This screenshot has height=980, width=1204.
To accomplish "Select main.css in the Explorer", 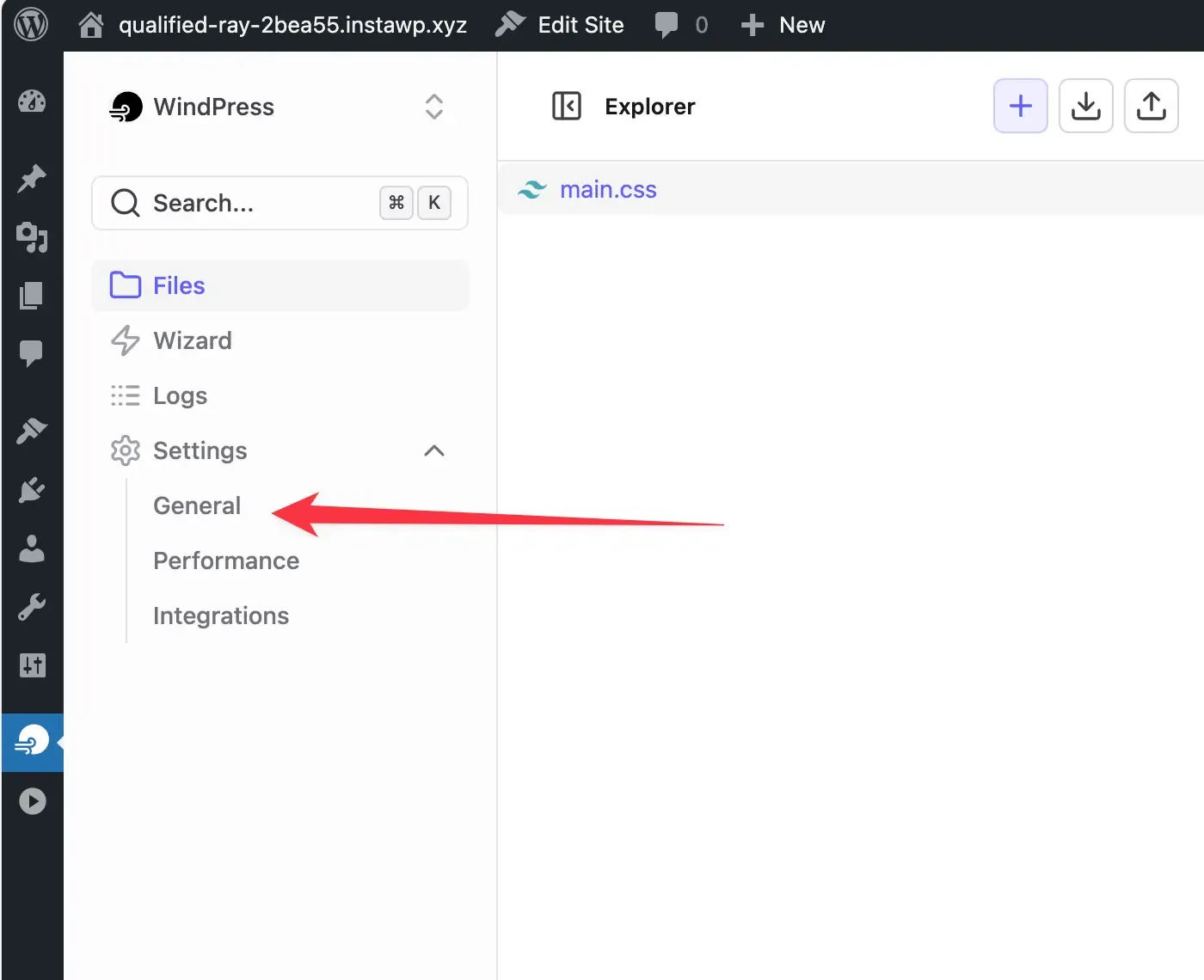I will click(608, 189).
